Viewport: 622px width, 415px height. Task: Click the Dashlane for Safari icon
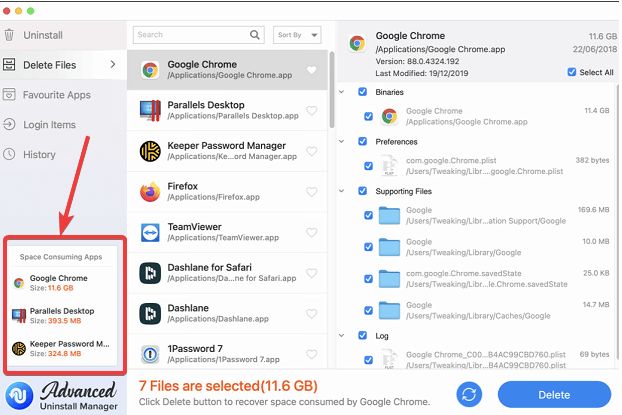(150, 273)
